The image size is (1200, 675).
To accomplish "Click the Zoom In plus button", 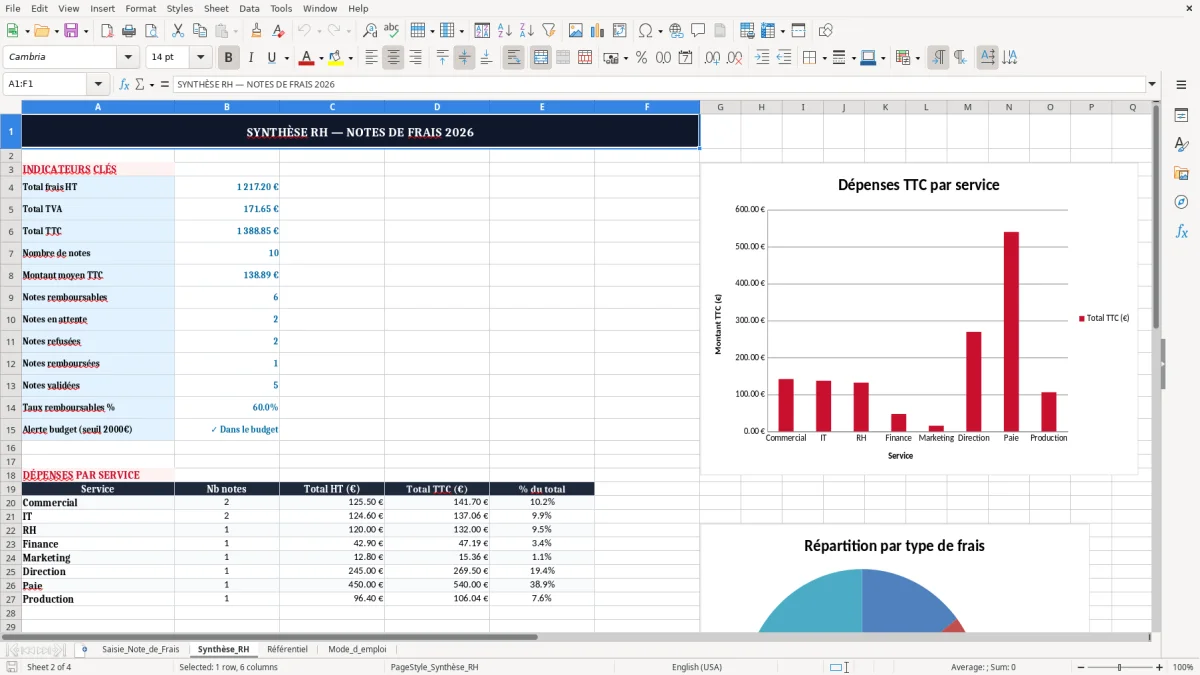I will 1159,667.
